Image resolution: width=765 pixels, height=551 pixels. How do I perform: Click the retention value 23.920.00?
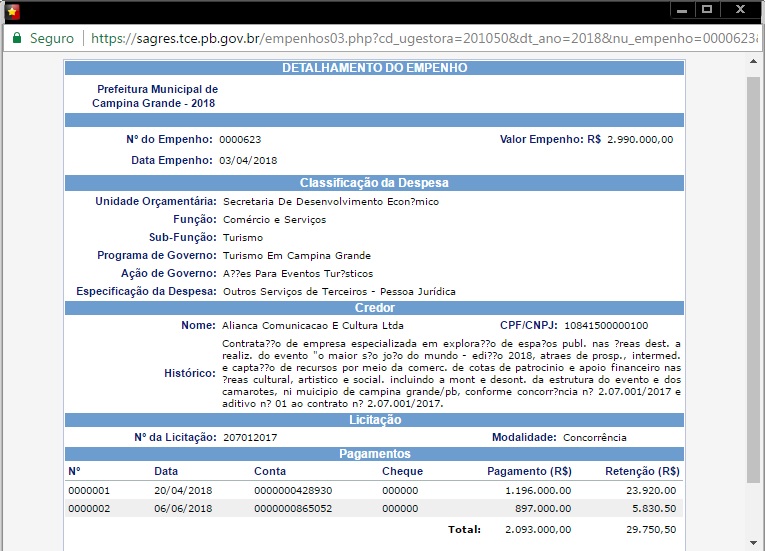point(651,490)
